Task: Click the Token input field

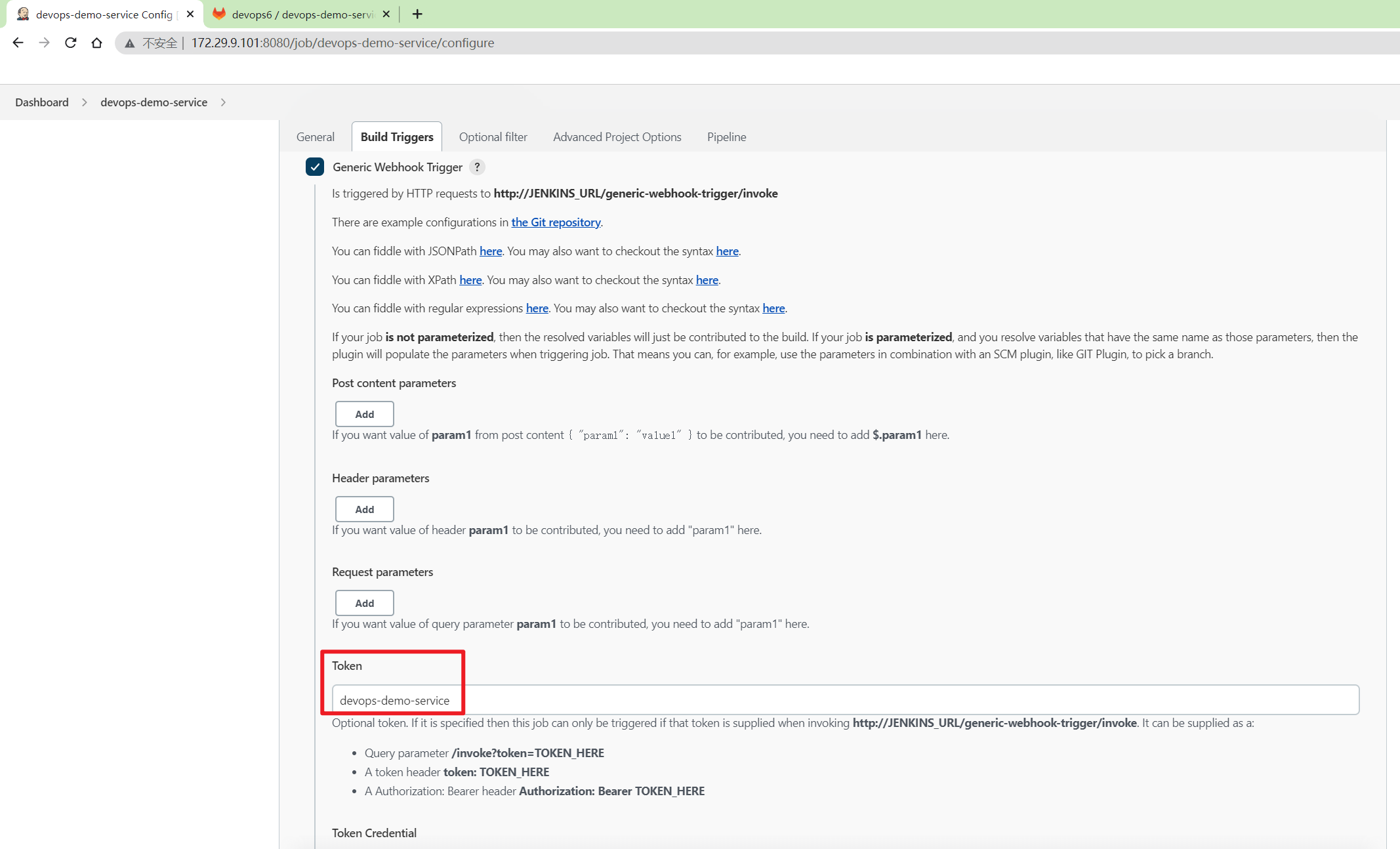Action: coord(846,700)
